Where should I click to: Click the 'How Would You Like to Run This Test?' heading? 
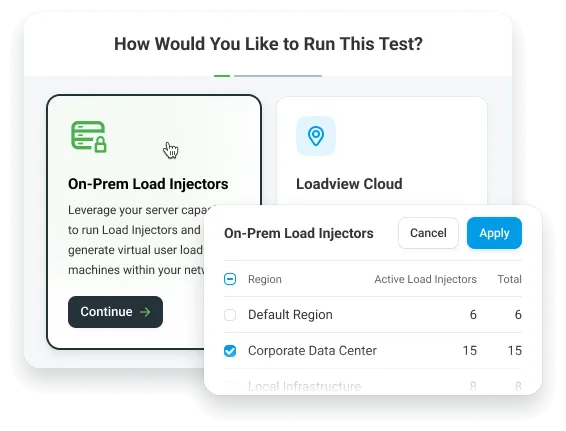tap(268, 44)
